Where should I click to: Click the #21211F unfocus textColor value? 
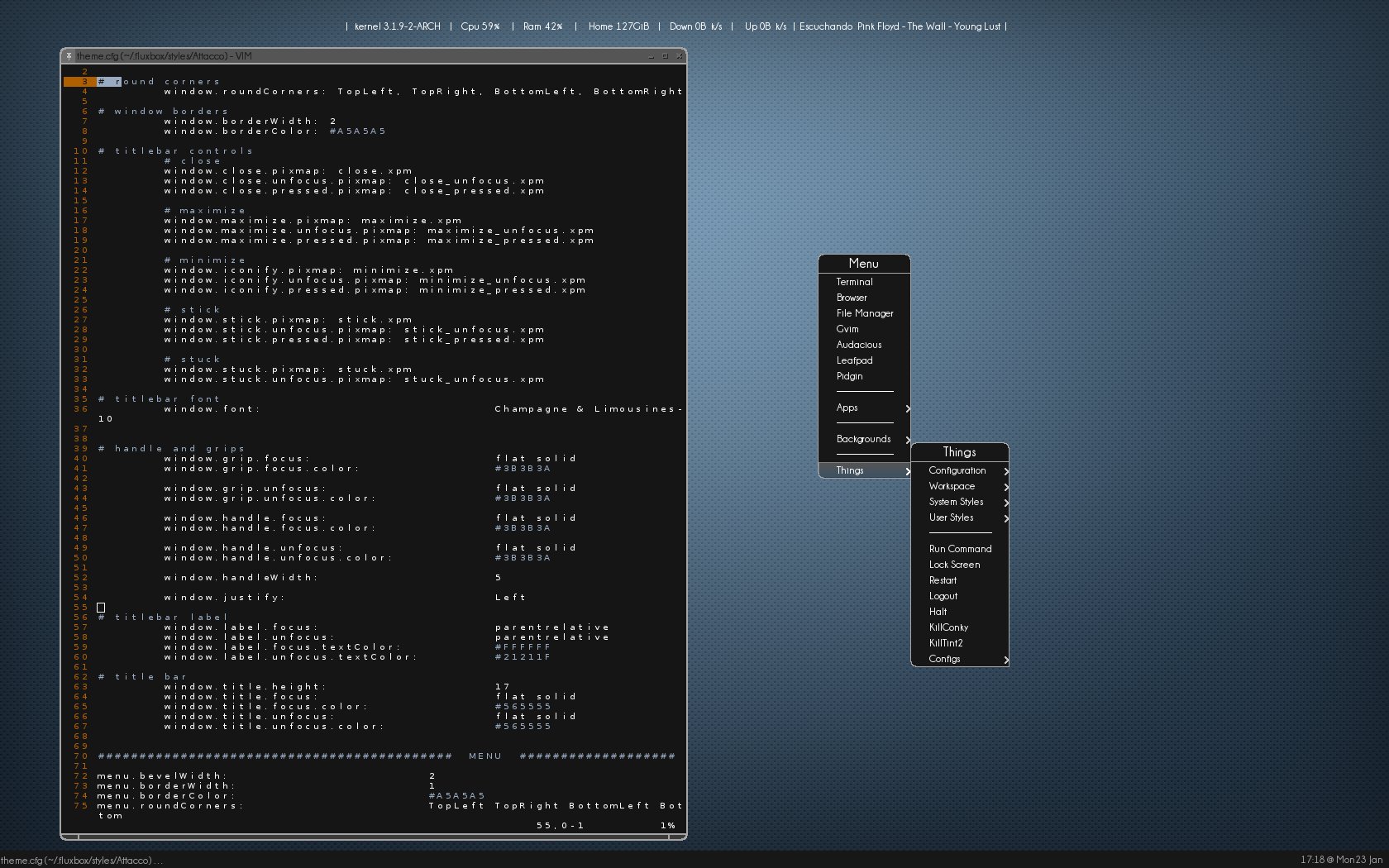[x=523, y=657]
